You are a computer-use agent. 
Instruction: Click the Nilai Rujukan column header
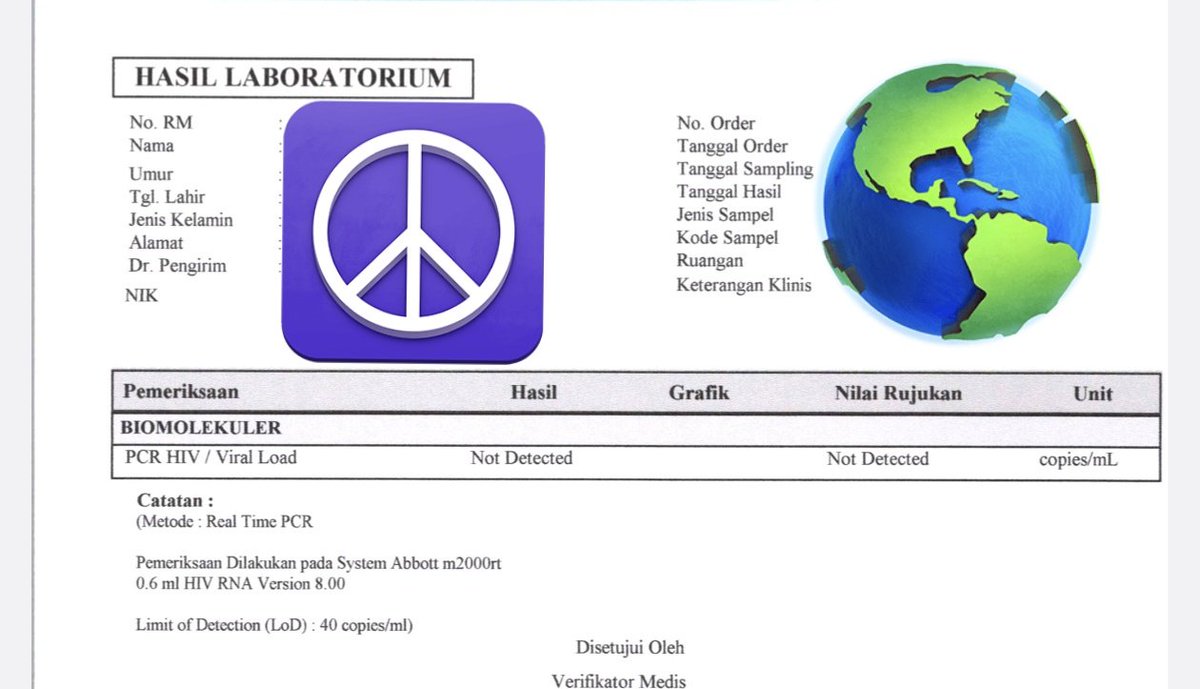point(898,393)
